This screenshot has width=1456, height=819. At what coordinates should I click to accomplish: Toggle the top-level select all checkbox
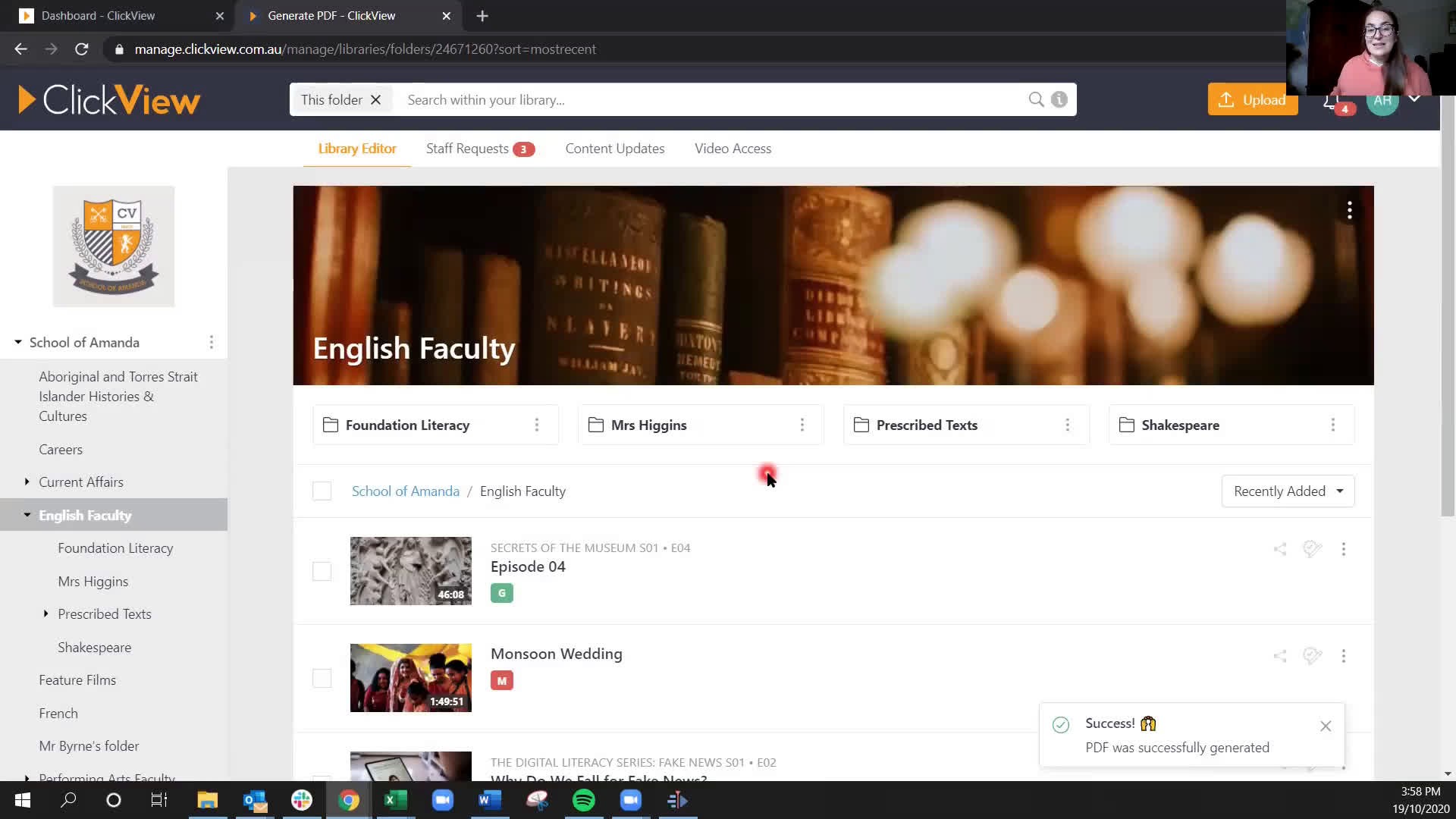[321, 491]
